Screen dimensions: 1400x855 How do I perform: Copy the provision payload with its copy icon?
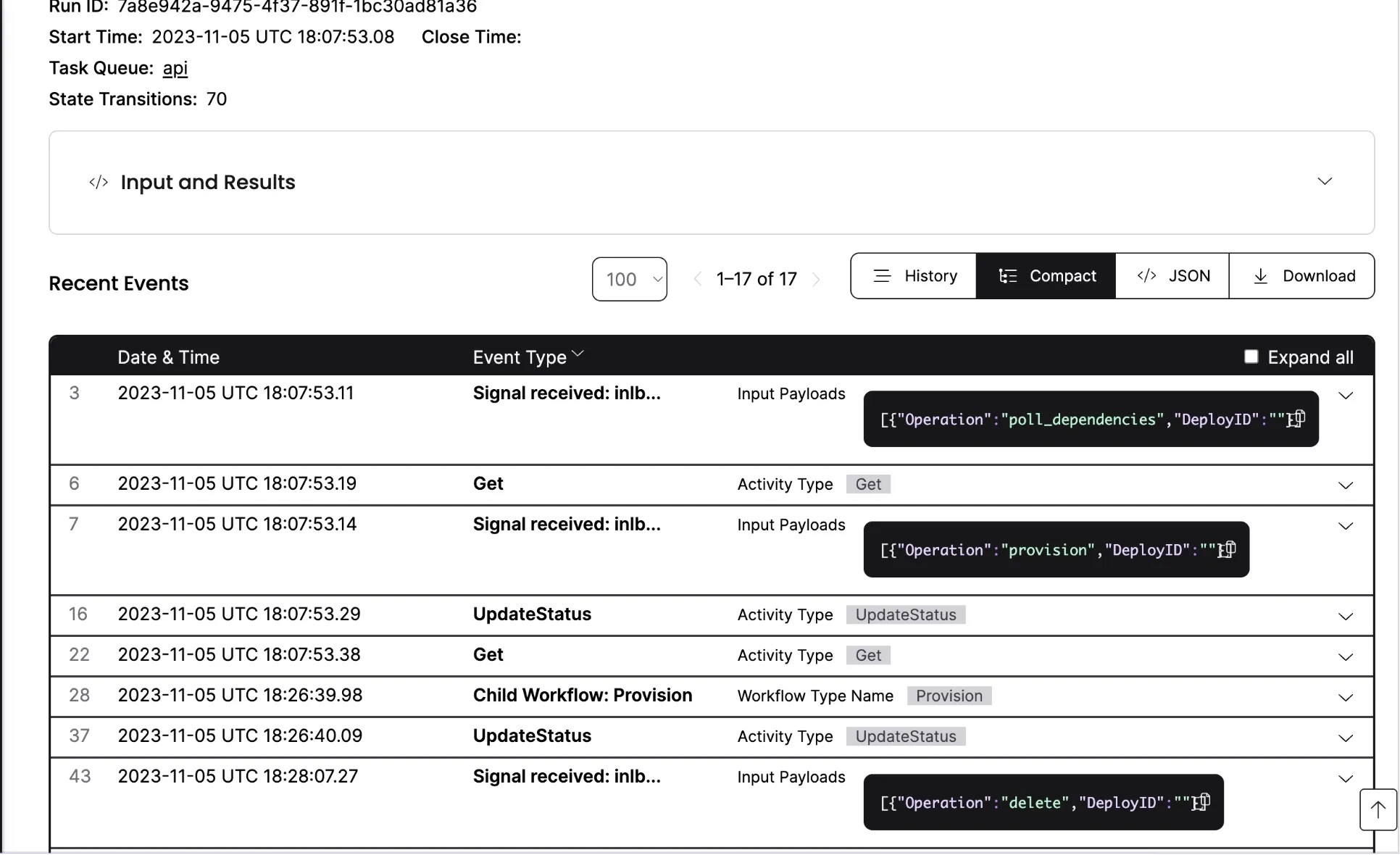point(1228,550)
